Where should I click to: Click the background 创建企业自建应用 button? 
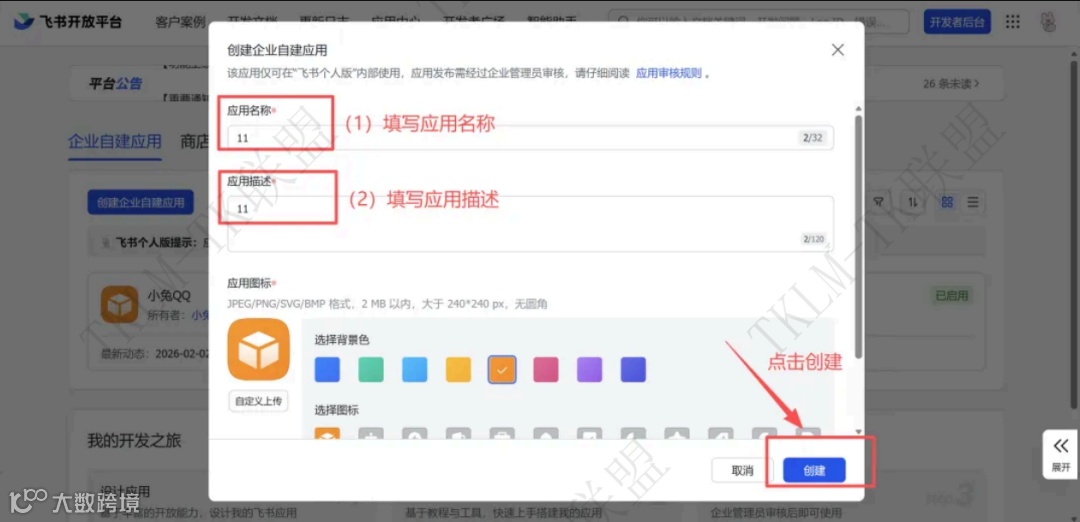point(141,202)
